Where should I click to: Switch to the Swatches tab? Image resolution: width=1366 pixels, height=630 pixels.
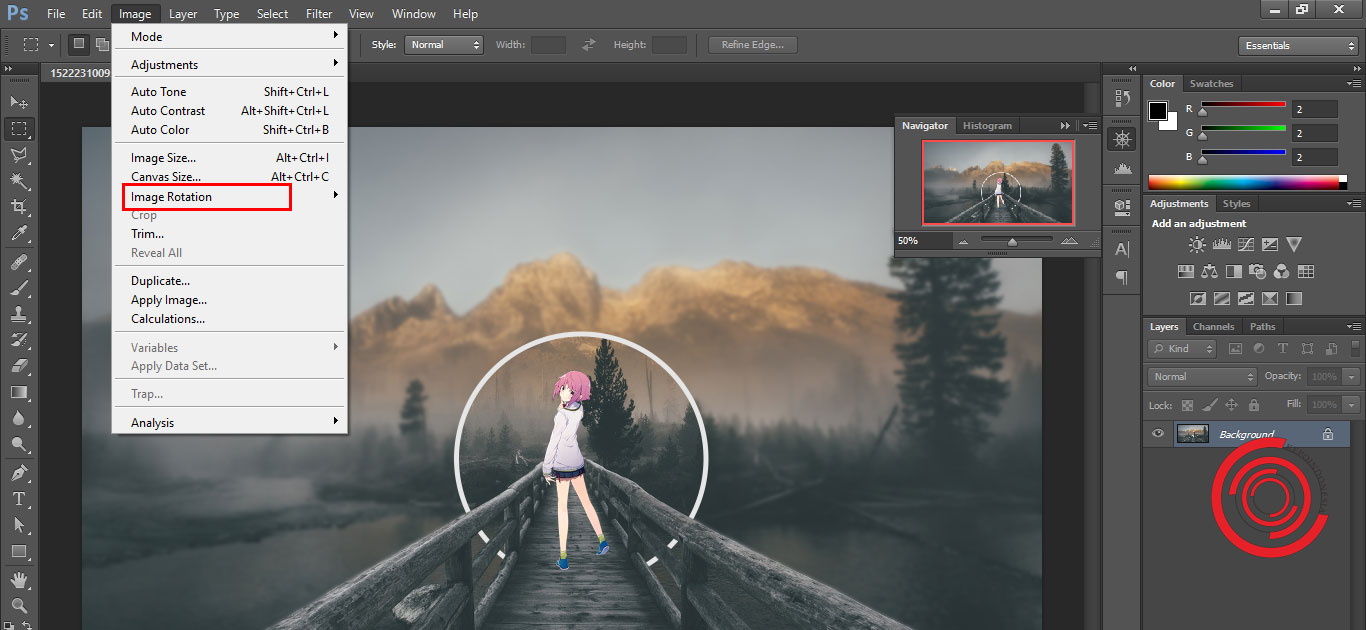[1211, 84]
